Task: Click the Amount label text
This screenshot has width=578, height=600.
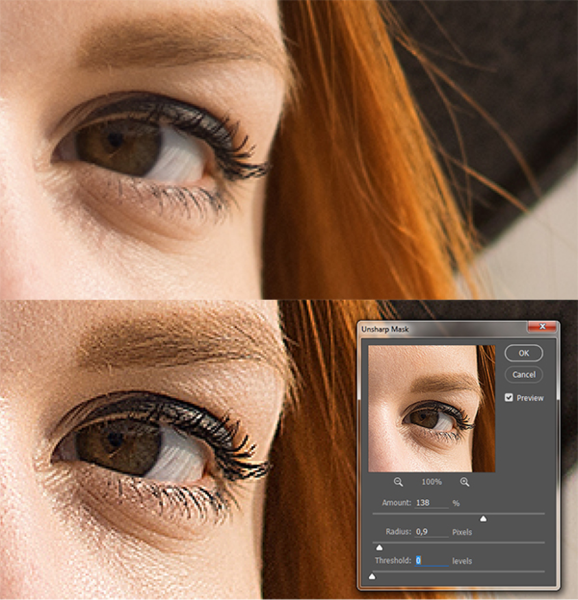Action: 396,503
